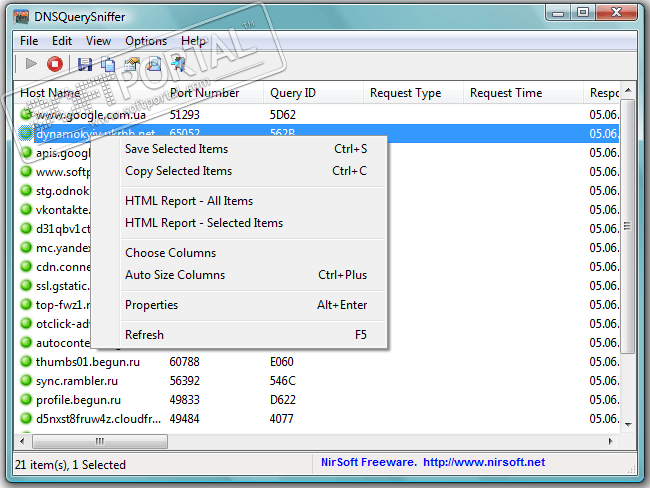650x488 pixels.
Task: Click the green icon beside thumbs01.begun.ru
Action: (x=26, y=361)
